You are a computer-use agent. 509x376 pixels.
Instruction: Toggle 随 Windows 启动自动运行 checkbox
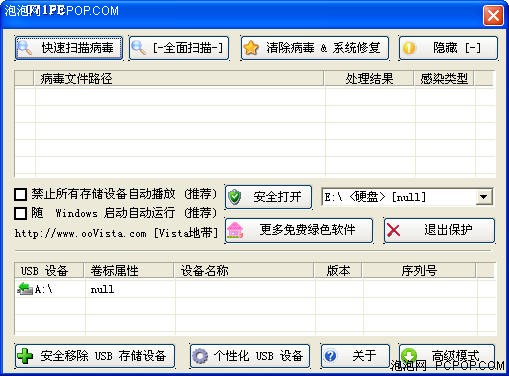point(20,213)
